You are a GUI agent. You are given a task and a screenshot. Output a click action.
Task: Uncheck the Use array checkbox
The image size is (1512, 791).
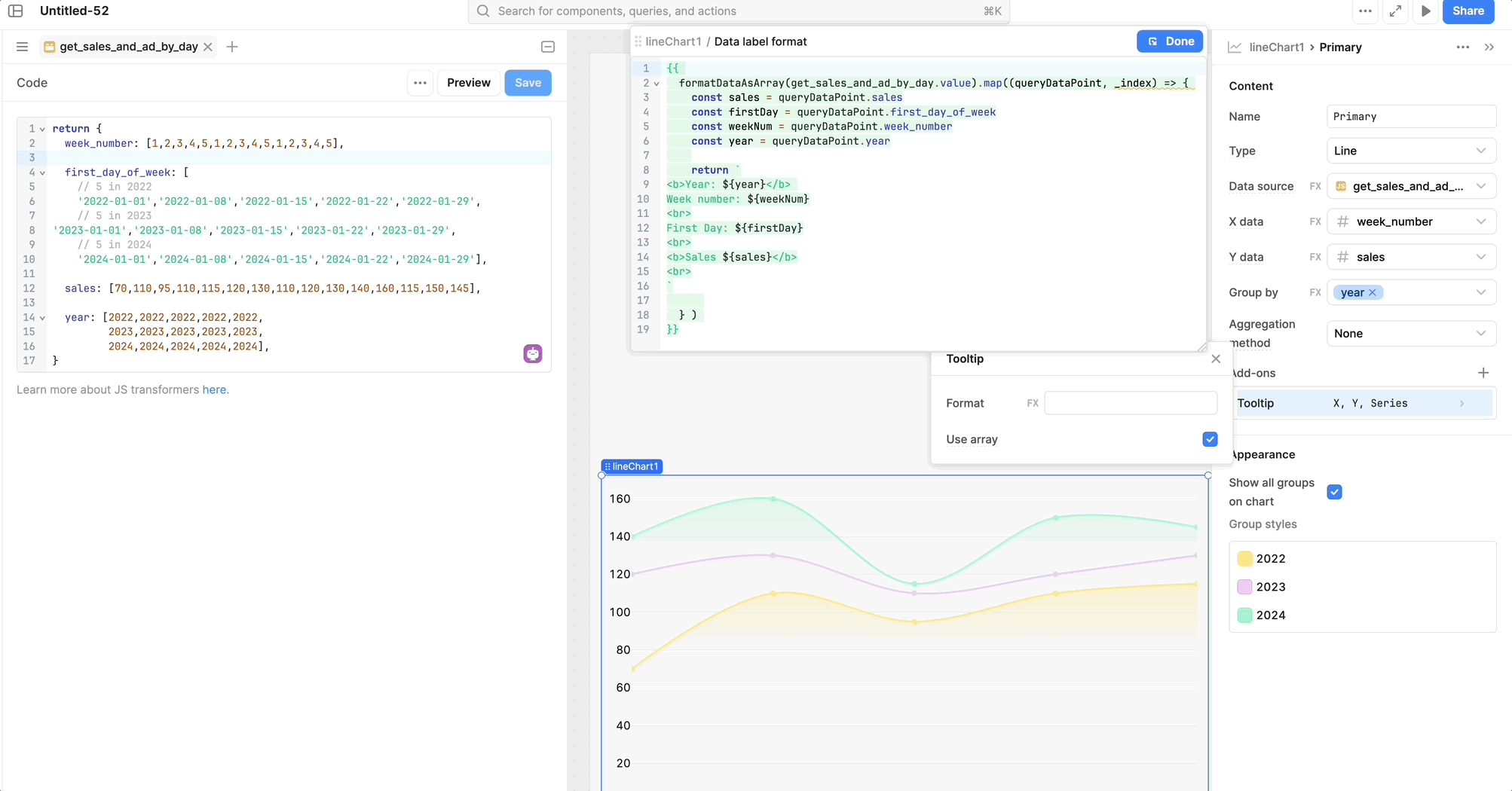point(1210,439)
